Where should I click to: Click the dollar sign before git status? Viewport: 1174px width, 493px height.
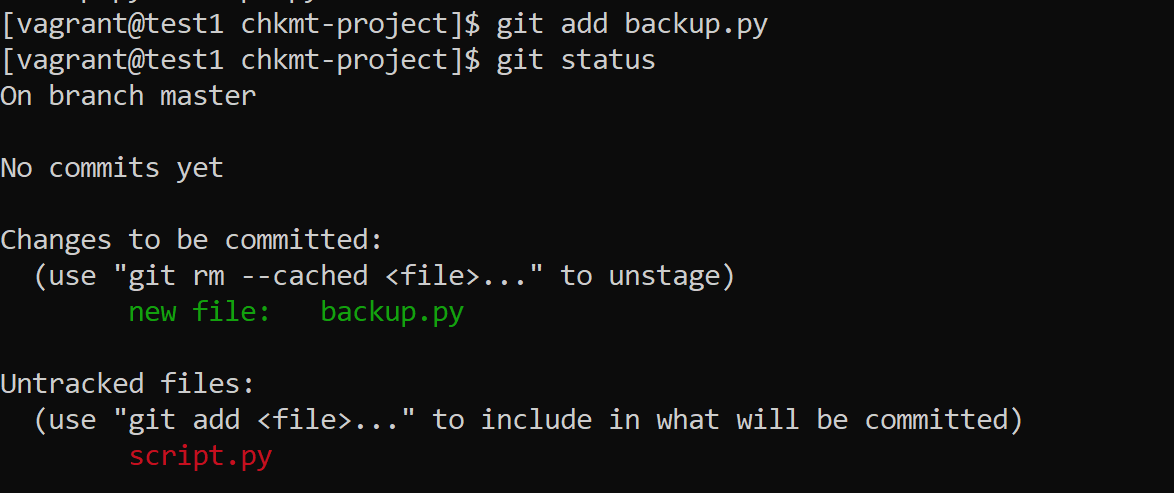tap(473, 60)
